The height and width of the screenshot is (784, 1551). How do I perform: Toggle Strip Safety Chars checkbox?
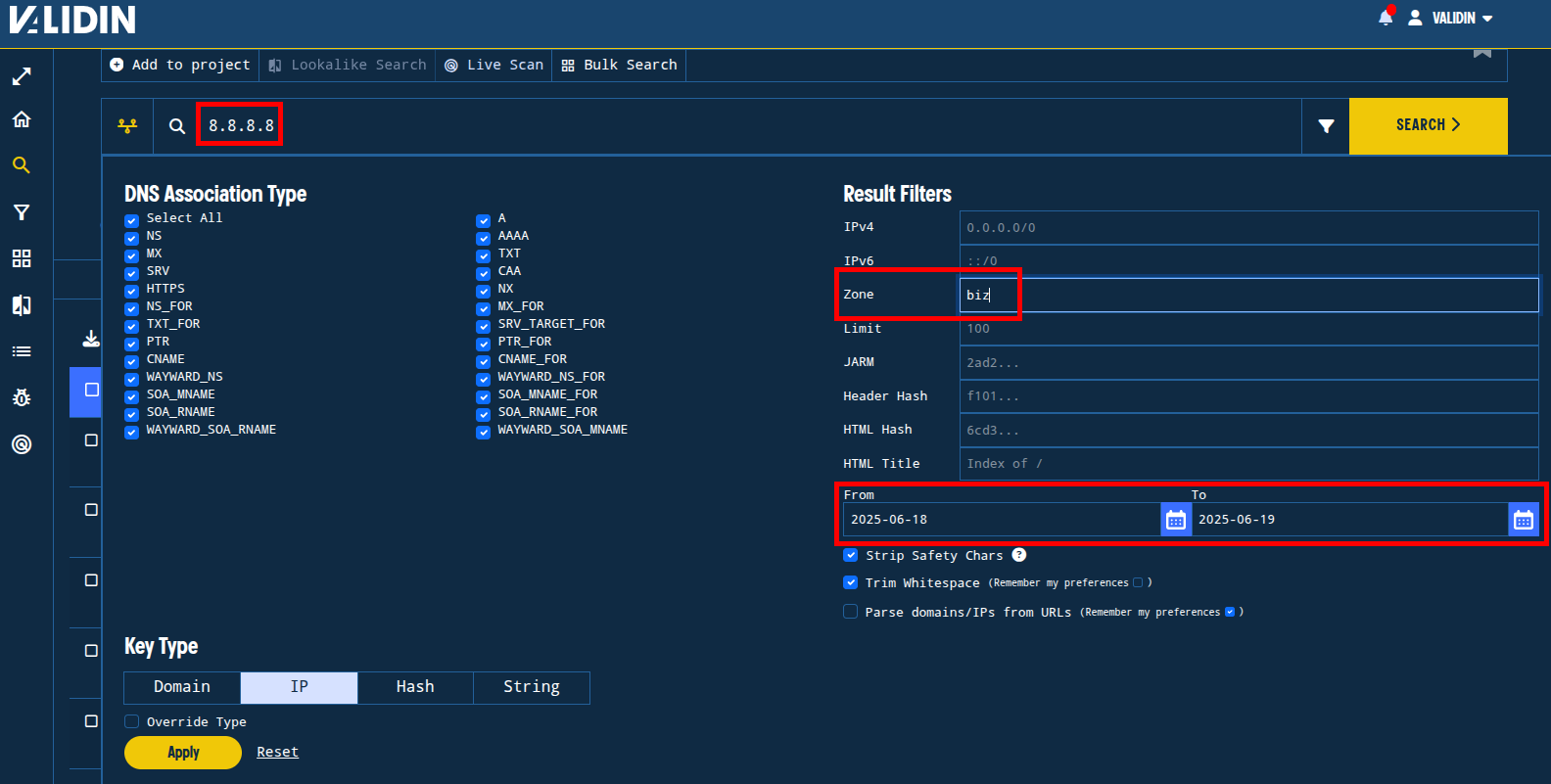(850, 555)
